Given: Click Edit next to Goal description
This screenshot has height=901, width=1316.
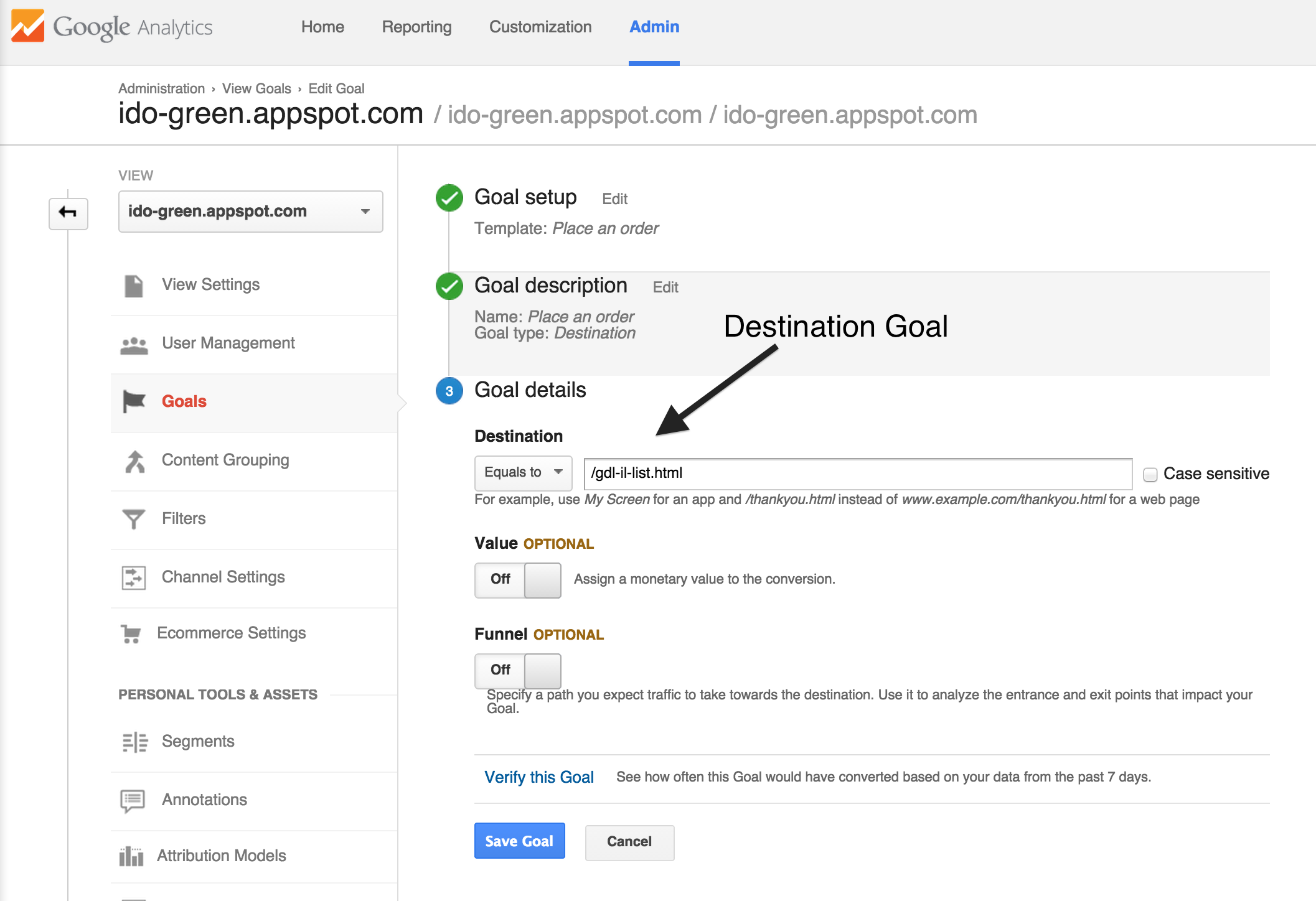Looking at the screenshot, I should 665,287.
